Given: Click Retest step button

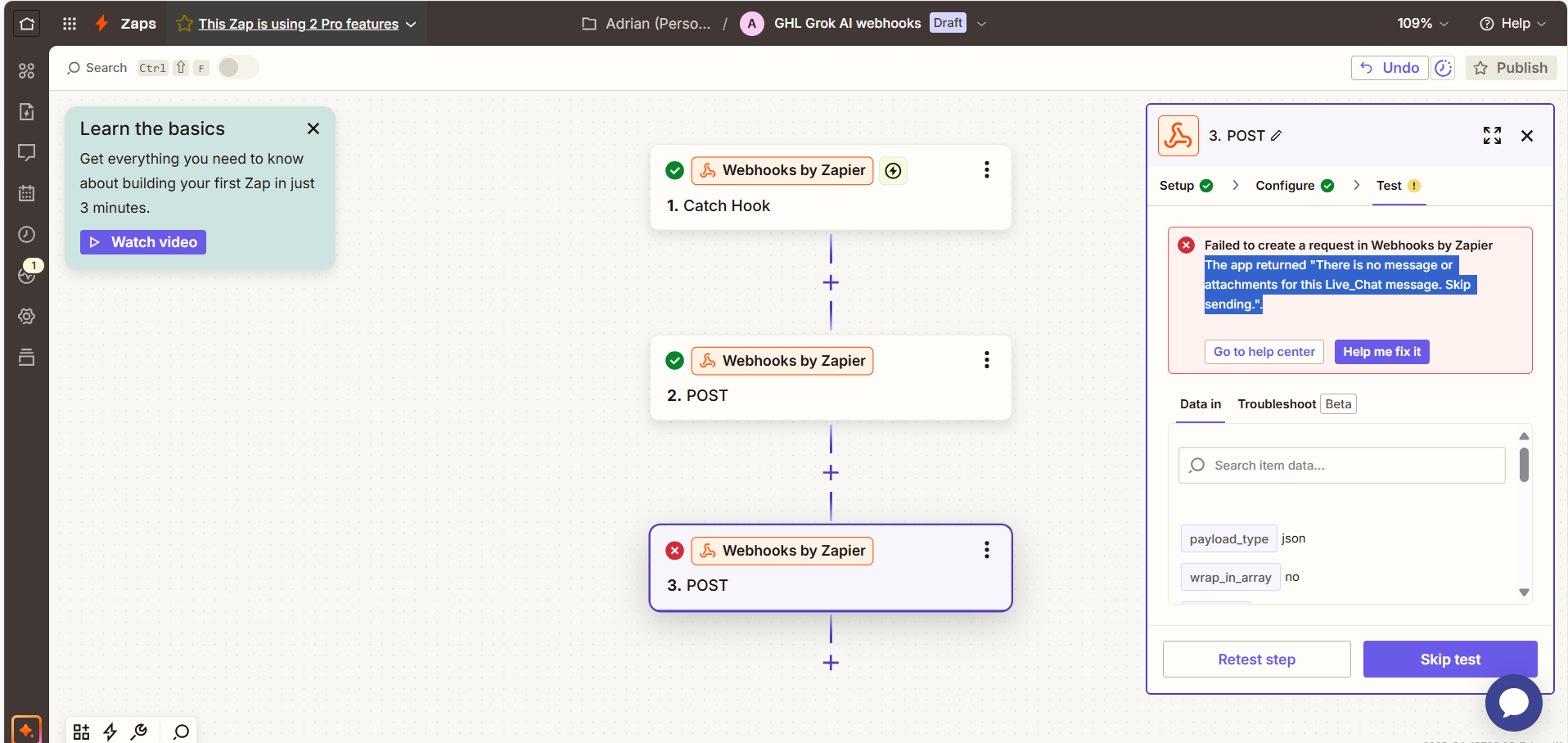Looking at the screenshot, I should pyautogui.click(x=1257, y=660).
